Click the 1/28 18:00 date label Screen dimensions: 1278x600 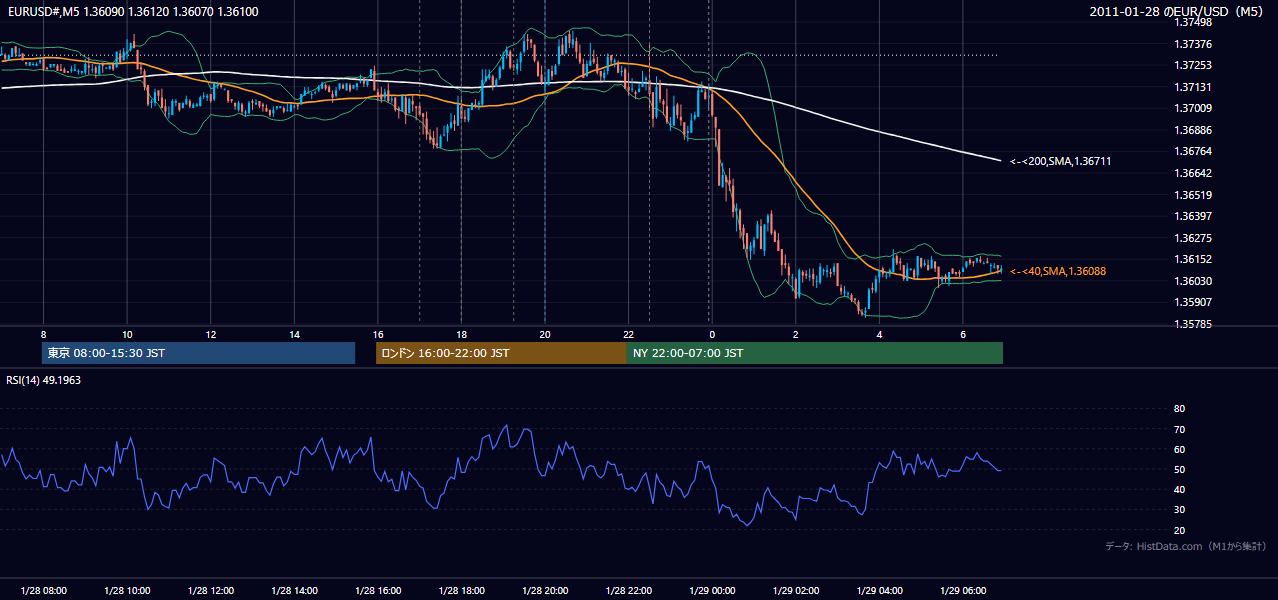coord(461,591)
